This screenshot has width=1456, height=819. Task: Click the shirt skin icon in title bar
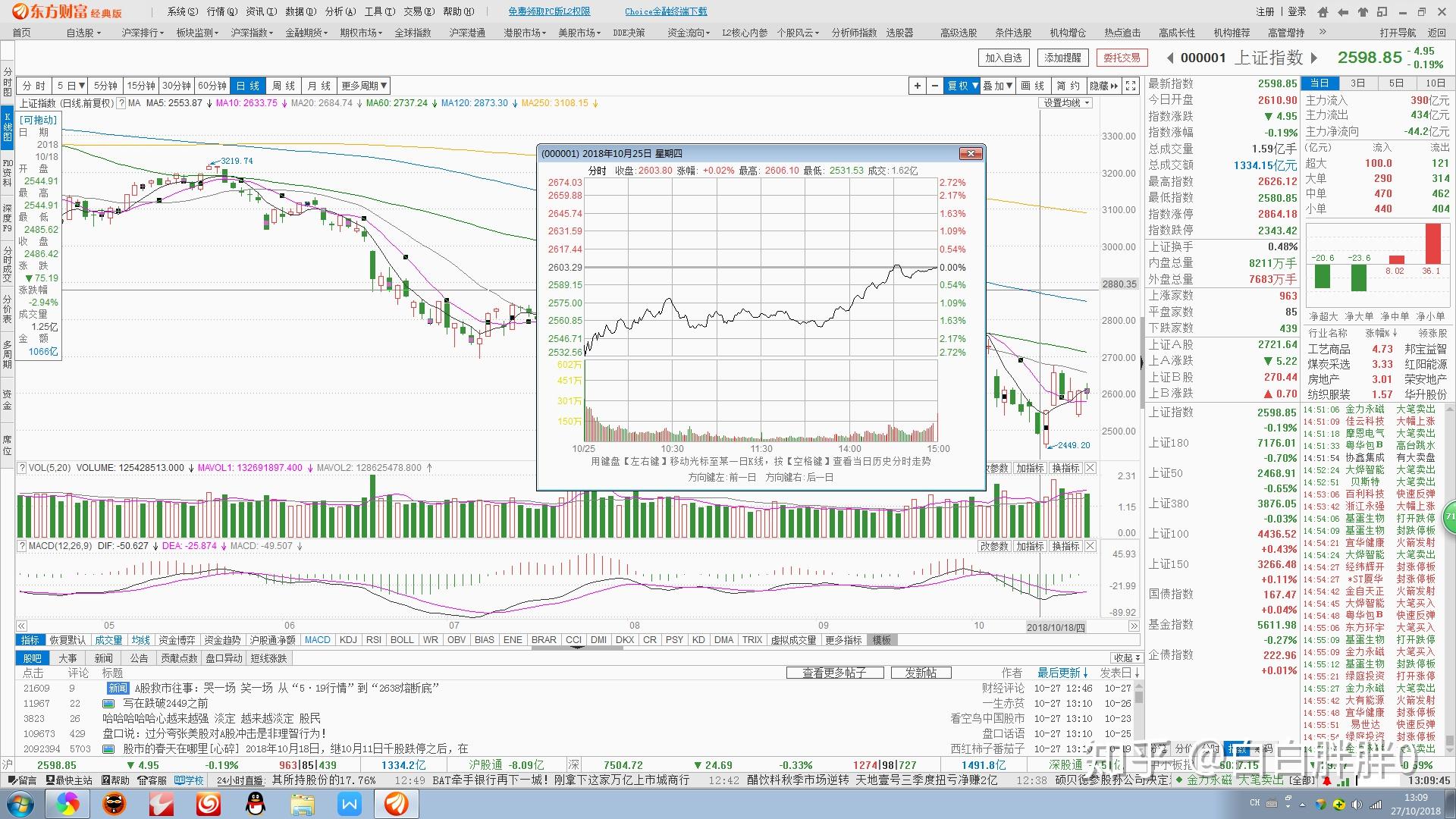pyautogui.click(x=1363, y=11)
